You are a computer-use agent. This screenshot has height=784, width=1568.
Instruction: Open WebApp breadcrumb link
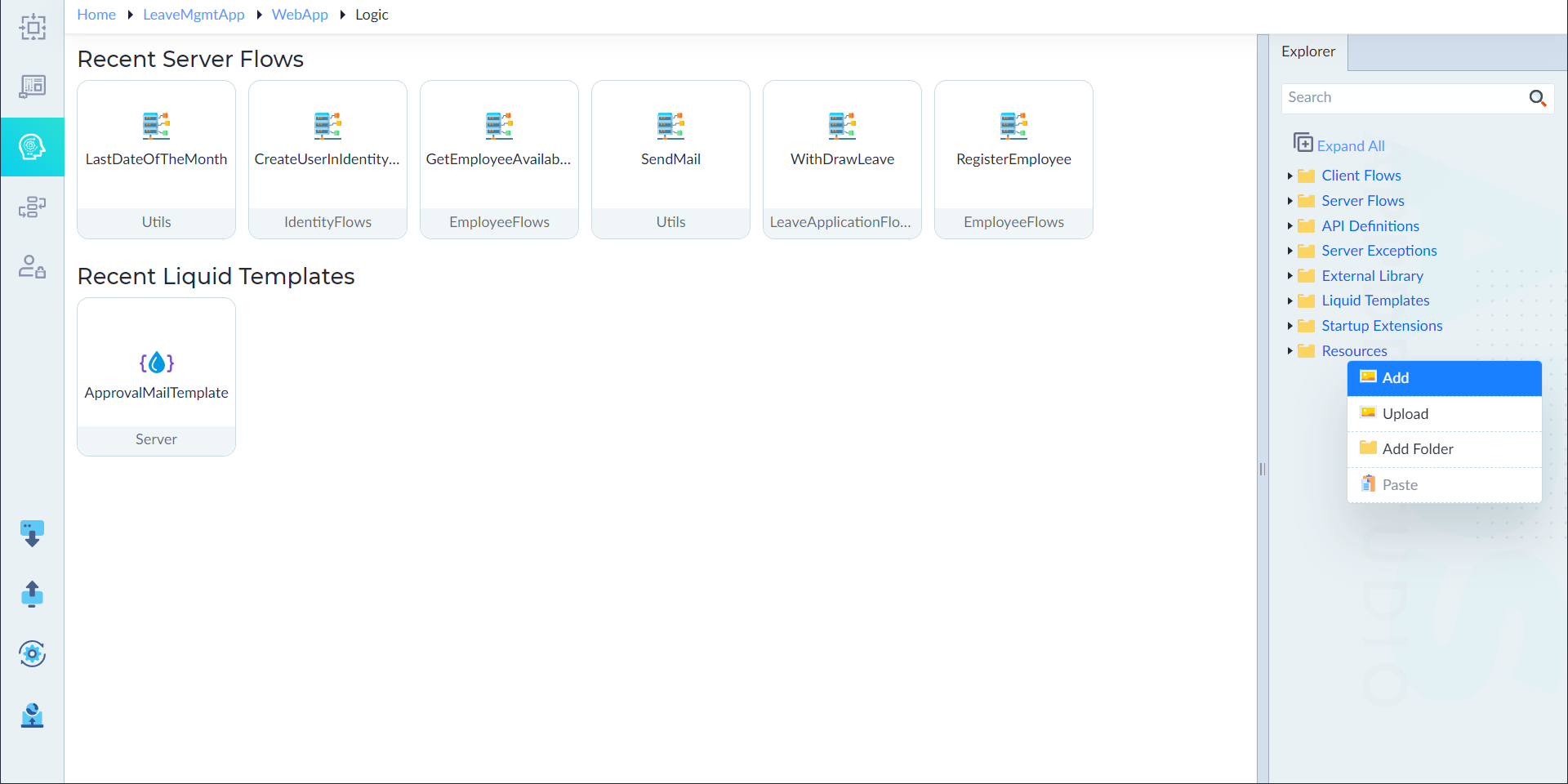tap(300, 15)
